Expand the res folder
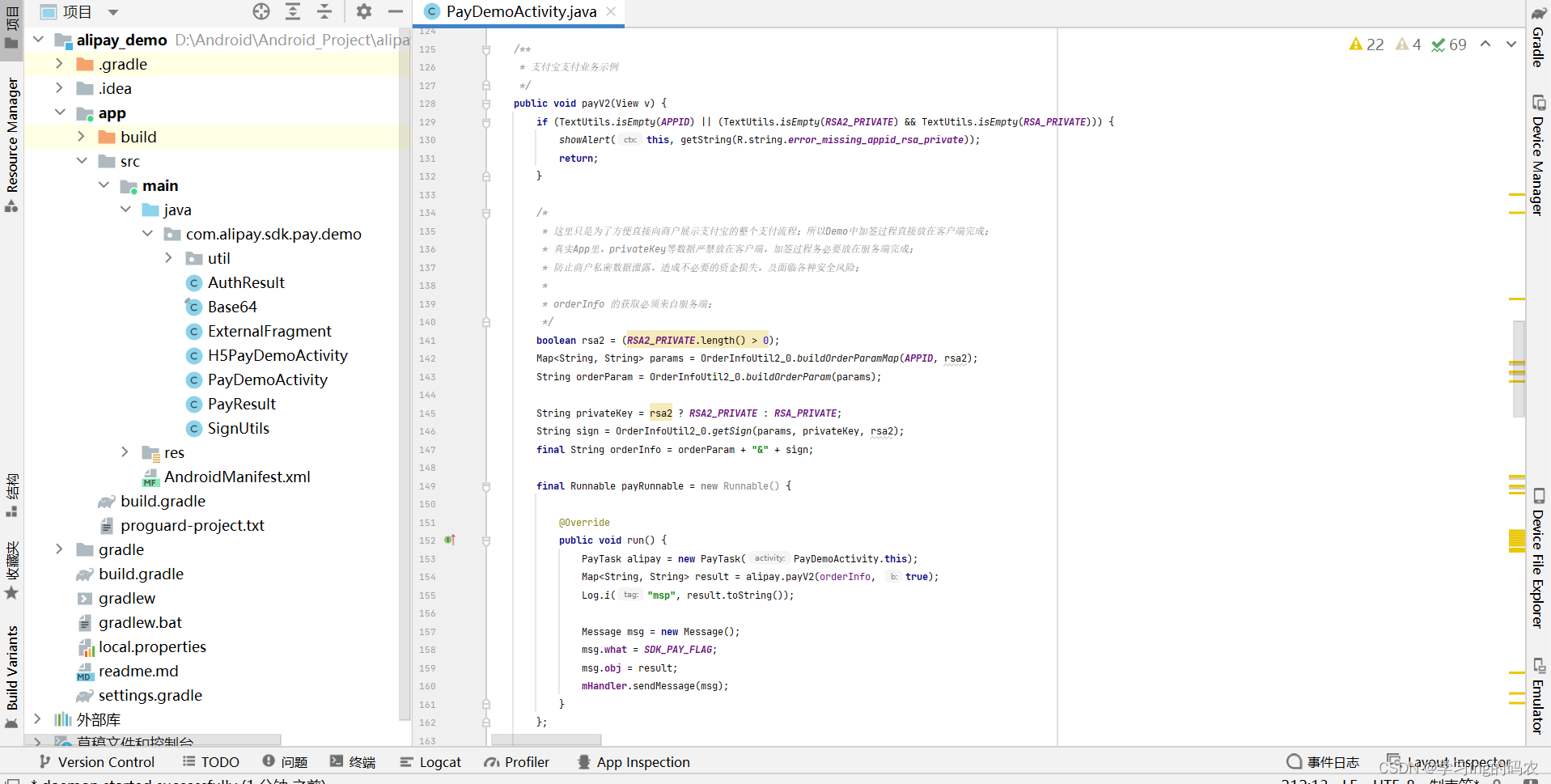1551x784 pixels. click(x=125, y=451)
